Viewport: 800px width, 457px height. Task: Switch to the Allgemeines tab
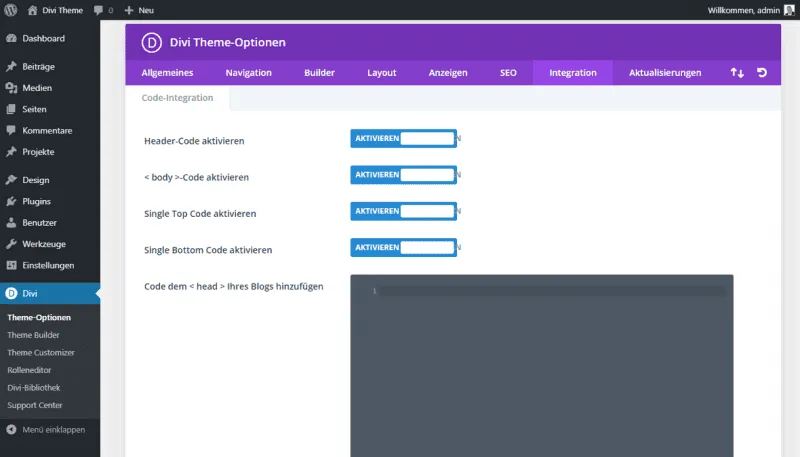coord(167,72)
